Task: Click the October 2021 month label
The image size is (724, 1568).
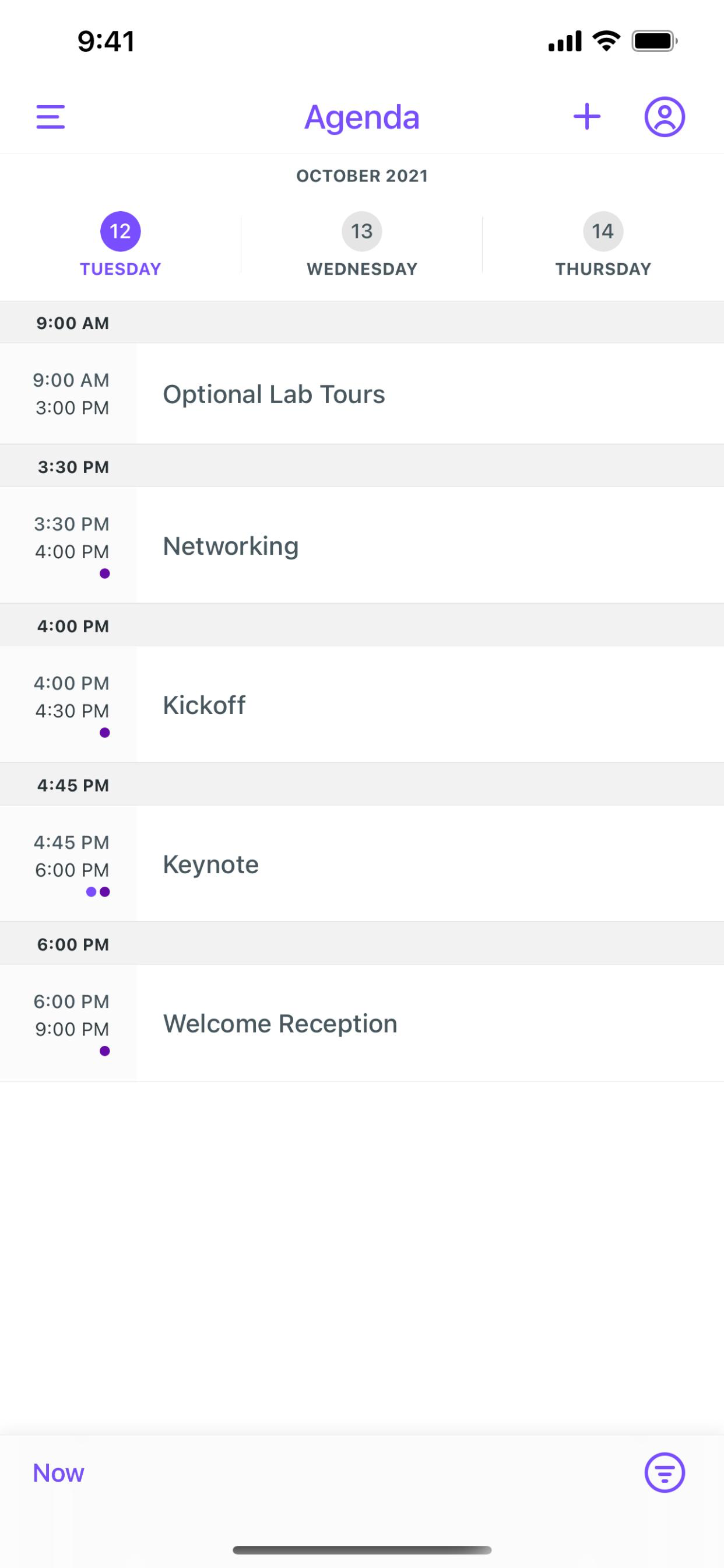Action: tap(362, 176)
